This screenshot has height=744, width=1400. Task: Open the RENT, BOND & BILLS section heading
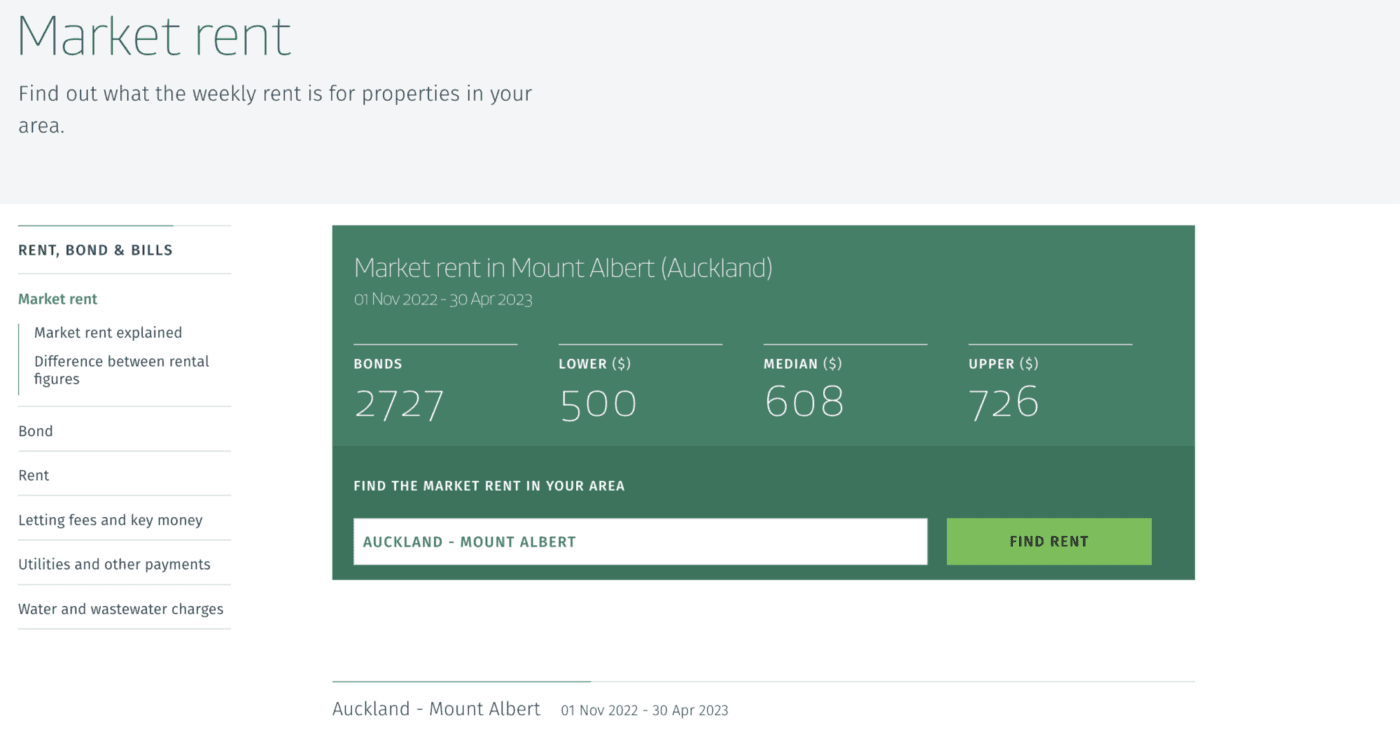95,250
